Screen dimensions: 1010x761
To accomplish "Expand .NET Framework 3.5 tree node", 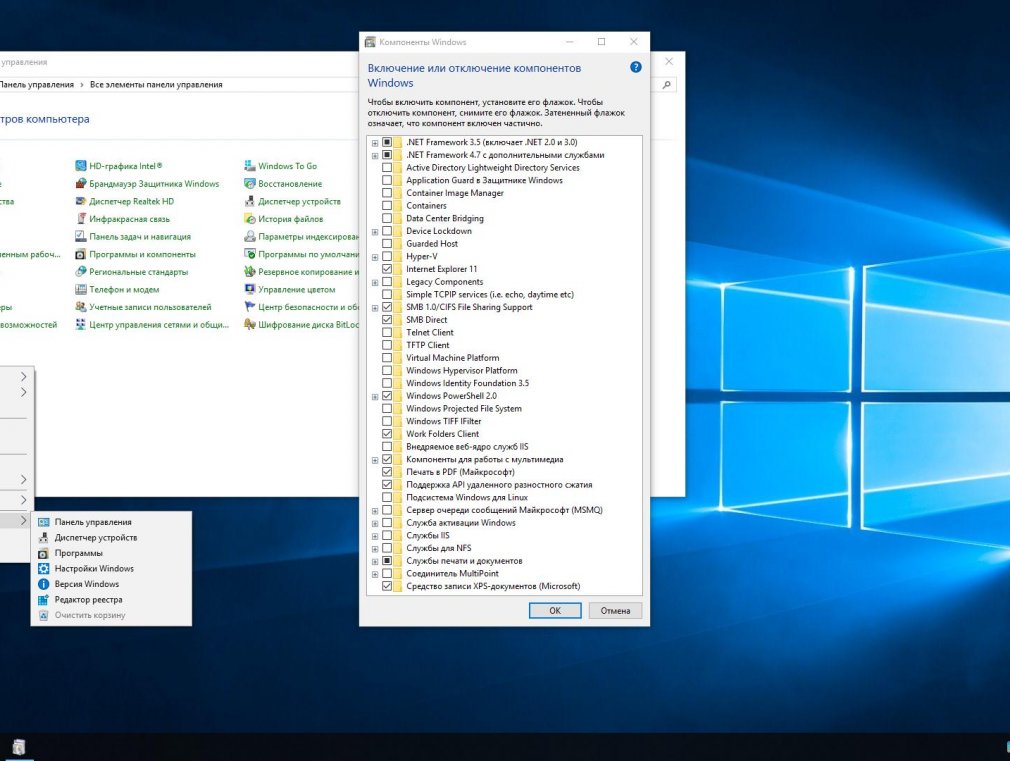I will [375, 142].
